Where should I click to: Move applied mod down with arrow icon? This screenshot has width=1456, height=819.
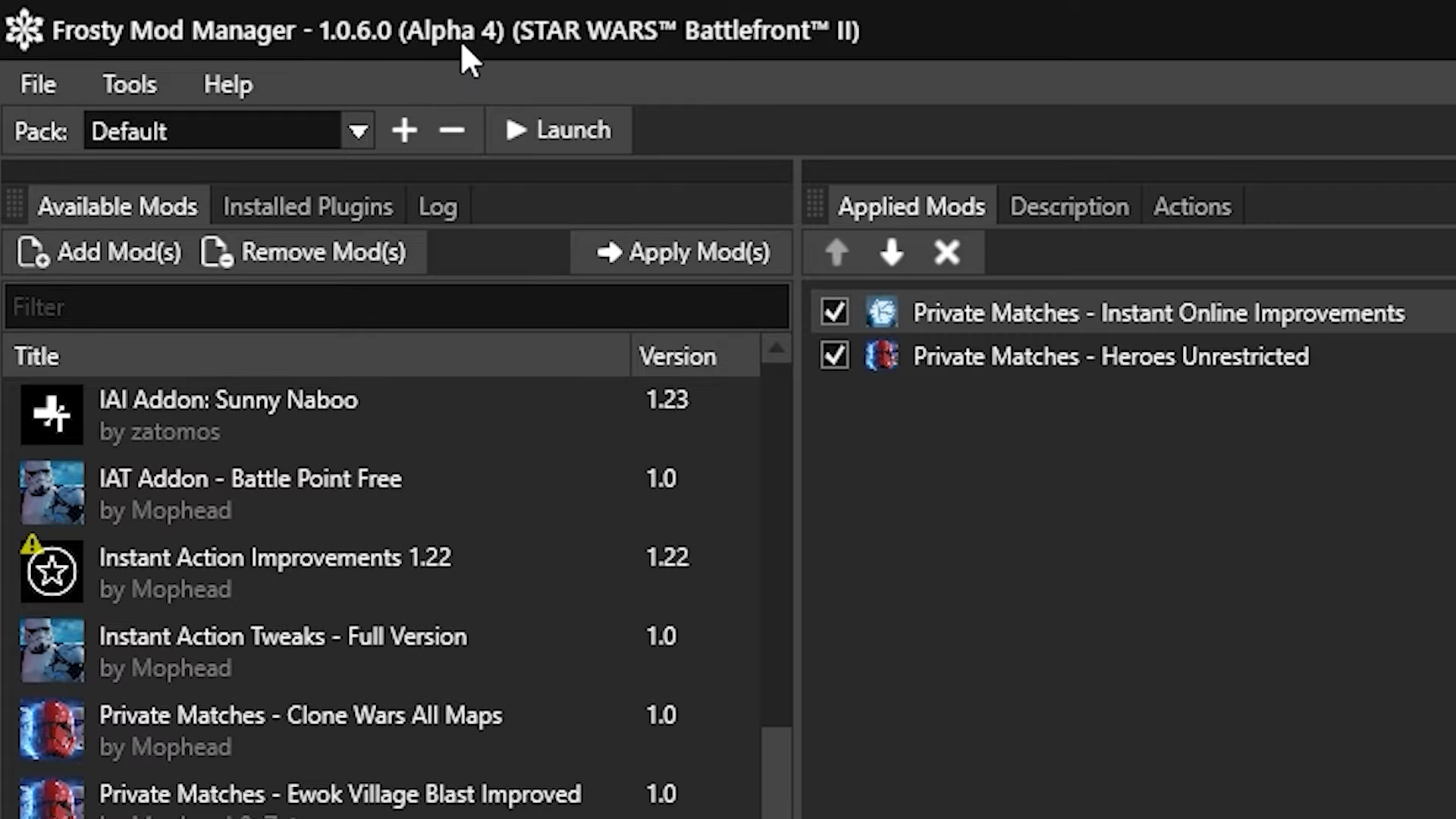pyautogui.click(x=892, y=252)
